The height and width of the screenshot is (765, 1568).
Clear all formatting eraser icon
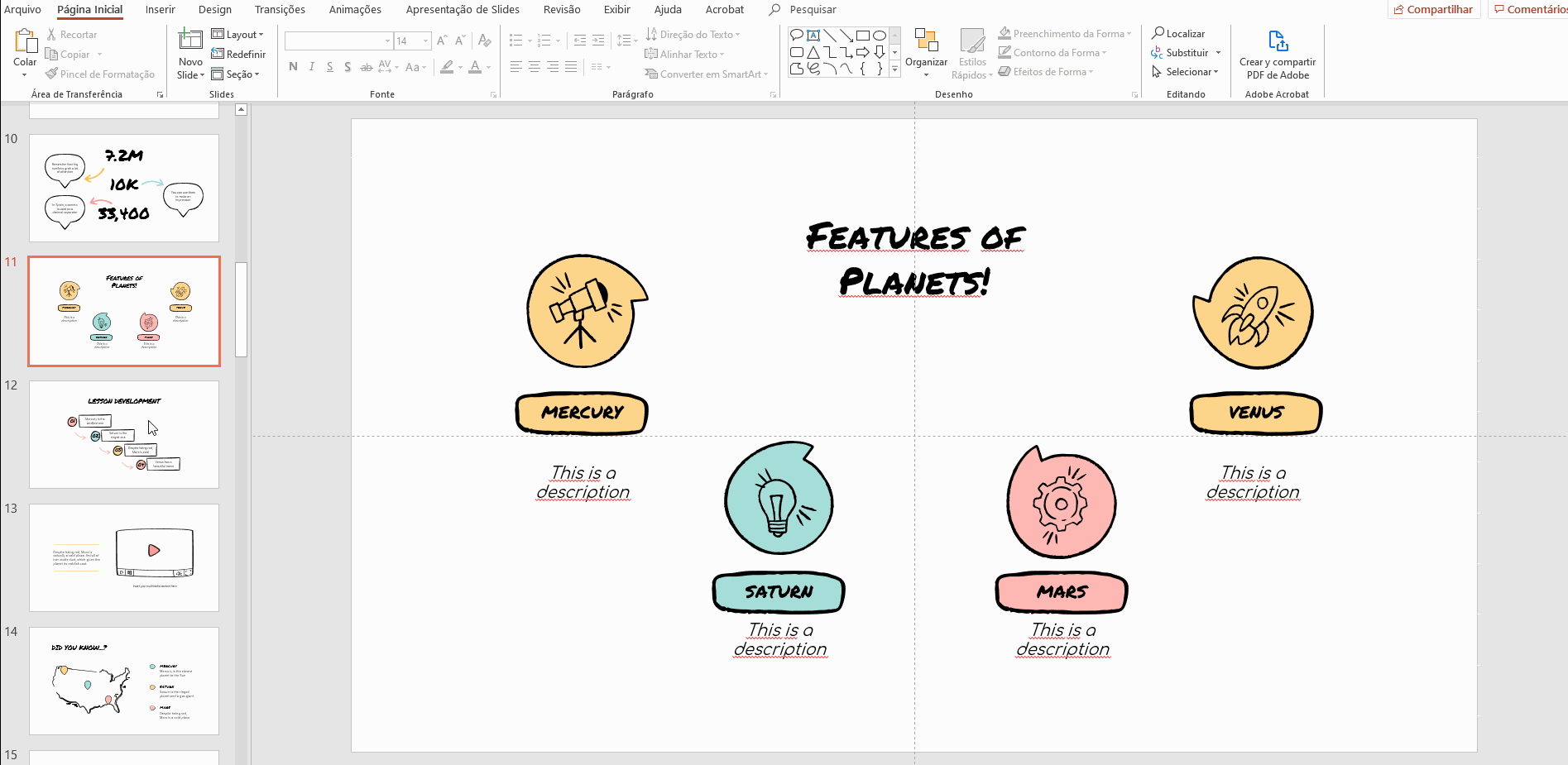coord(485,41)
